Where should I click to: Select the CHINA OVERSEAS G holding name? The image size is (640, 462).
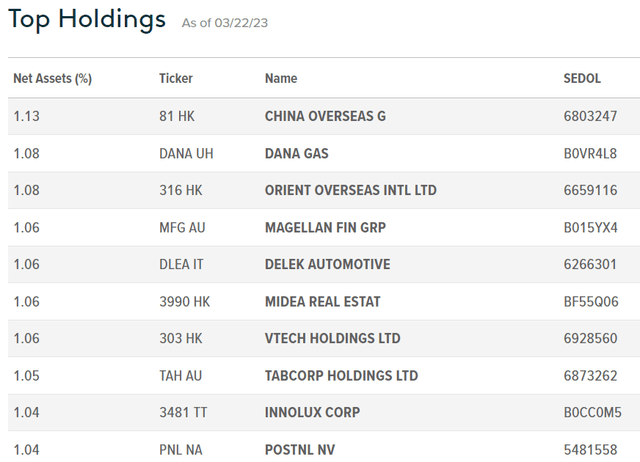pyautogui.click(x=325, y=116)
